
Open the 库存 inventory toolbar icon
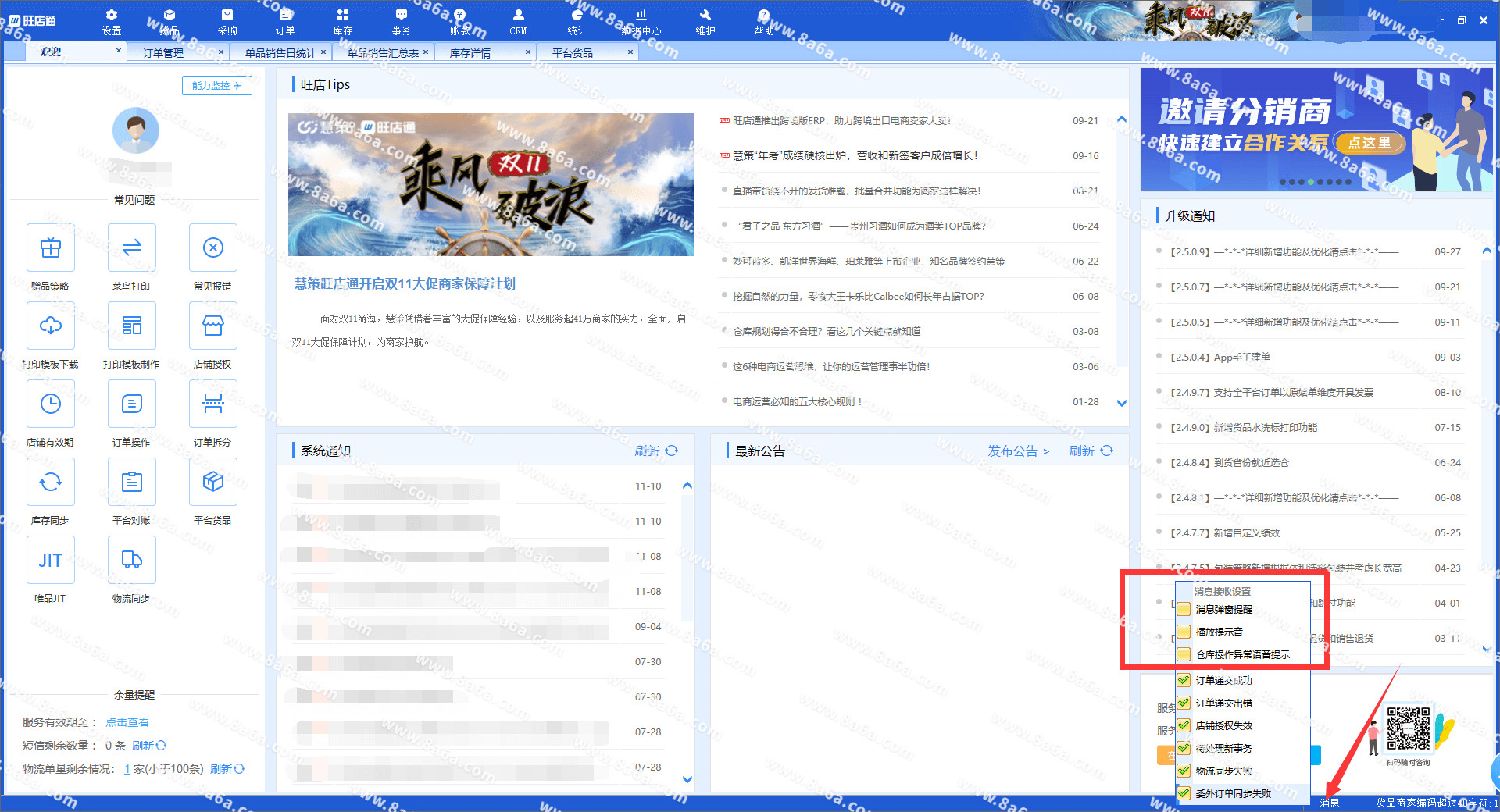click(x=343, y=22)
